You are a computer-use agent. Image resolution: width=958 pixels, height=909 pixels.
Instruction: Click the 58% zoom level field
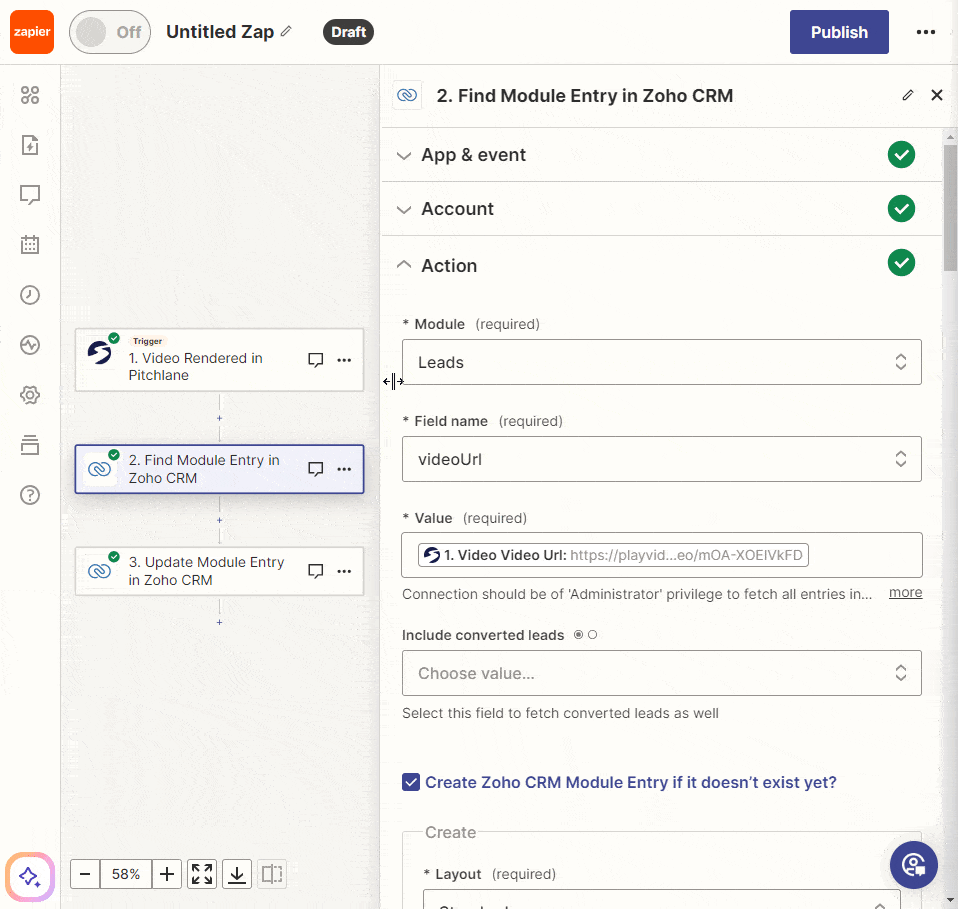[126, 874]
